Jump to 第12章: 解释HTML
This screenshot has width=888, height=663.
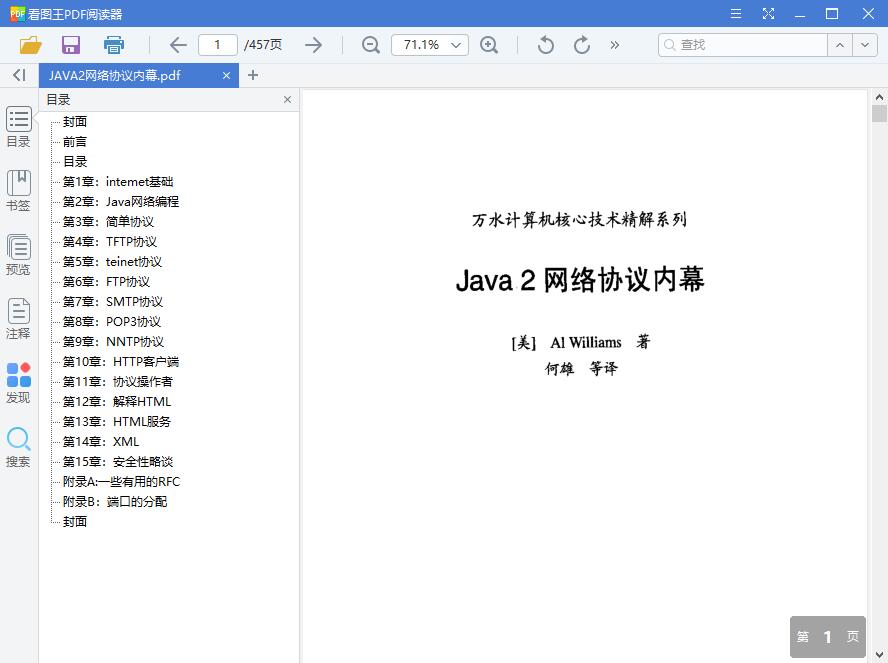[117, 402]
